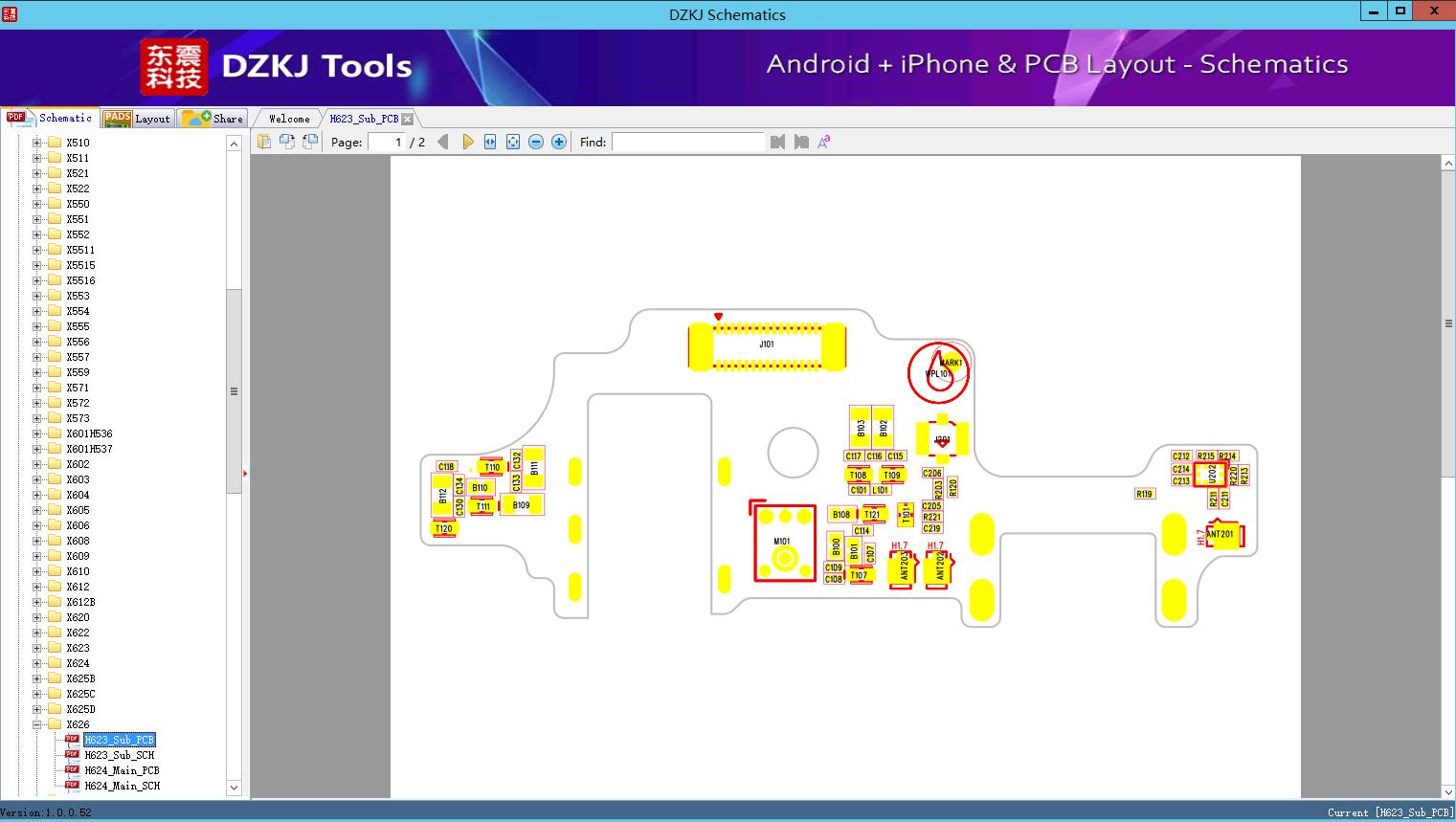Image resolution: width=1456 pixels, height=822 pixels.
Task: Collapse the X626 folder
Action: 37,724
